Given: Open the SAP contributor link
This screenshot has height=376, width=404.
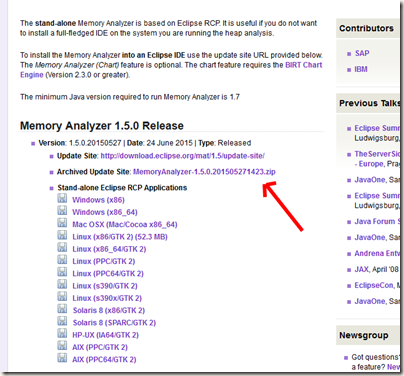Looking at the screenshot, I should [x=362, y=53].
